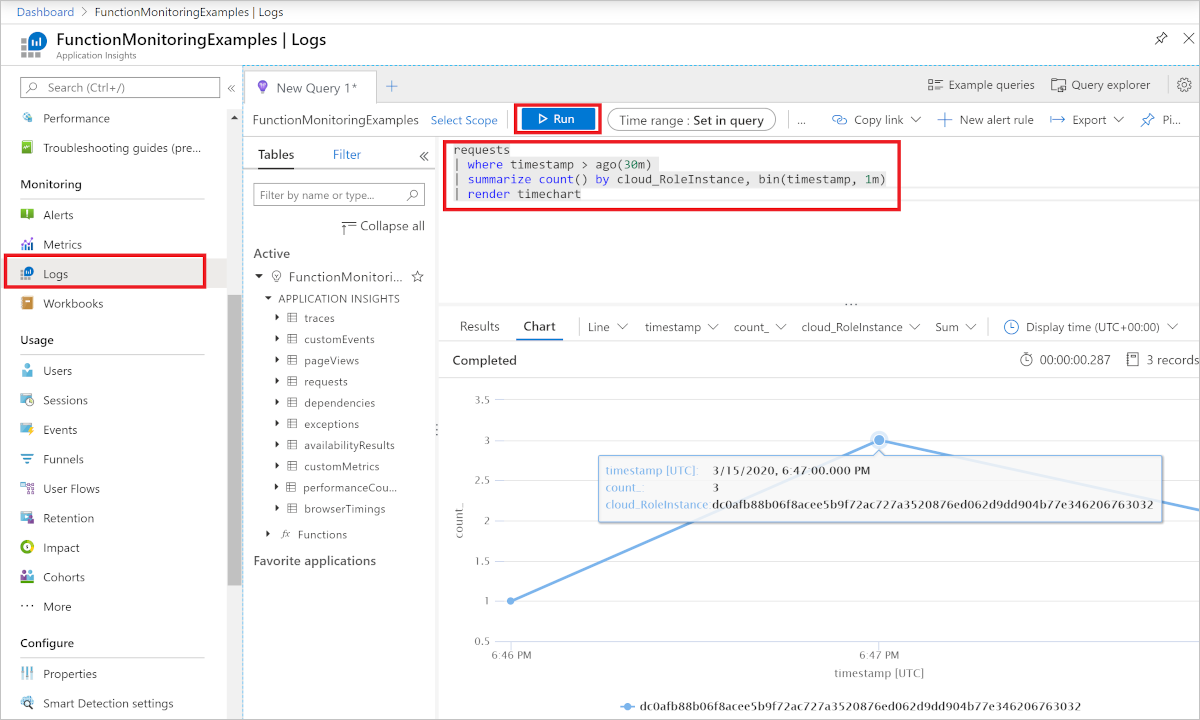Switch to the Filter tab
Image resolution: width=1200 pixels, height=720 pixels.
coord(346,155)
